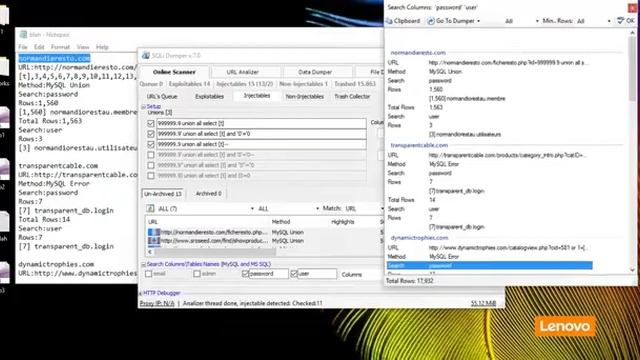Open the Notepad Format menu
Viewport: 640px width, 360px height.
pyautogui.click(x=60, y=47)
